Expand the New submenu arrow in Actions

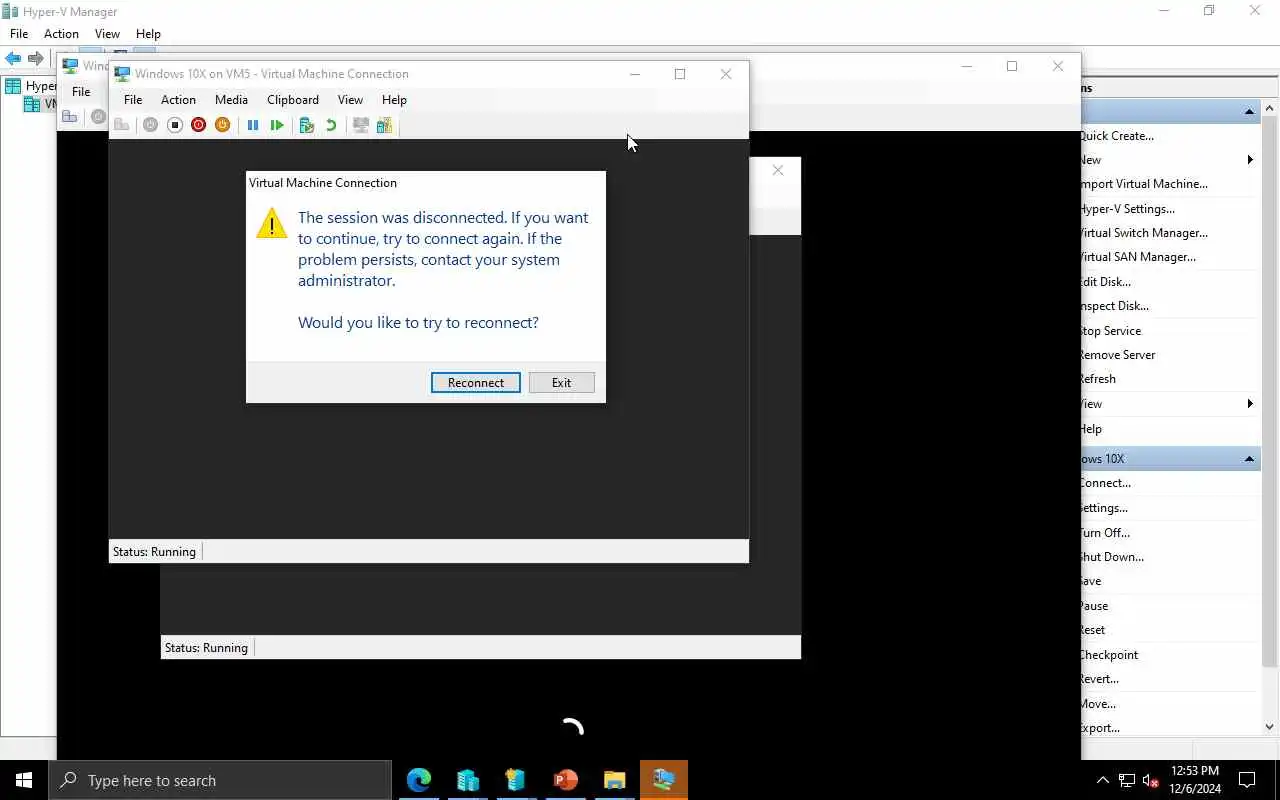pos(1250,160)
